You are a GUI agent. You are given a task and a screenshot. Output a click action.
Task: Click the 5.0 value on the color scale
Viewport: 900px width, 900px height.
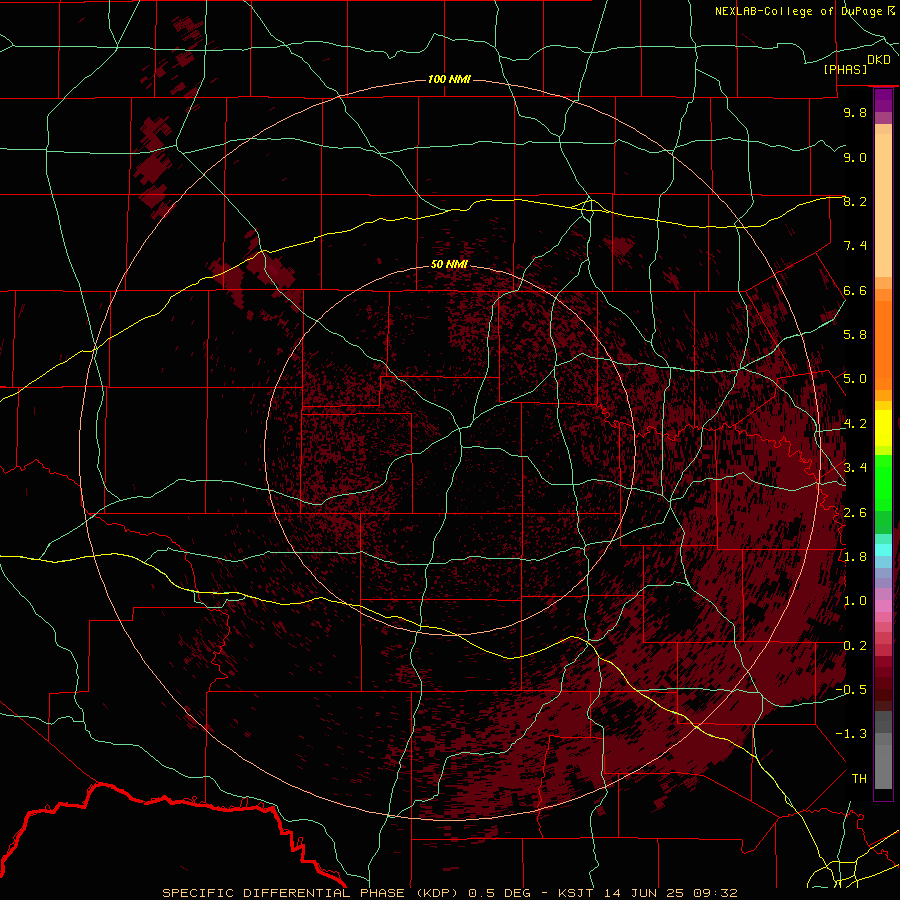(855, 379)
